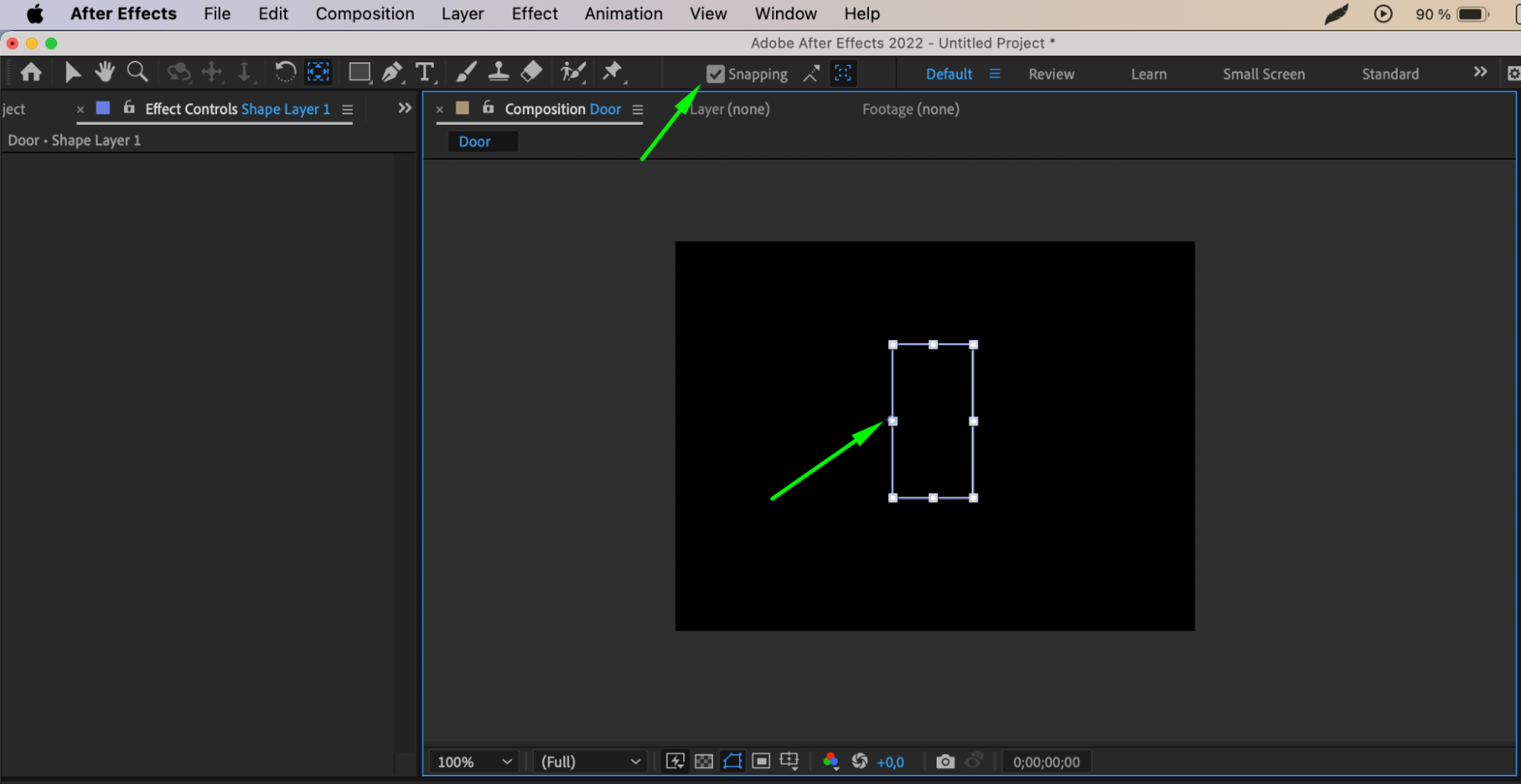
Task: Open the Composition menu
Action: 364,14
